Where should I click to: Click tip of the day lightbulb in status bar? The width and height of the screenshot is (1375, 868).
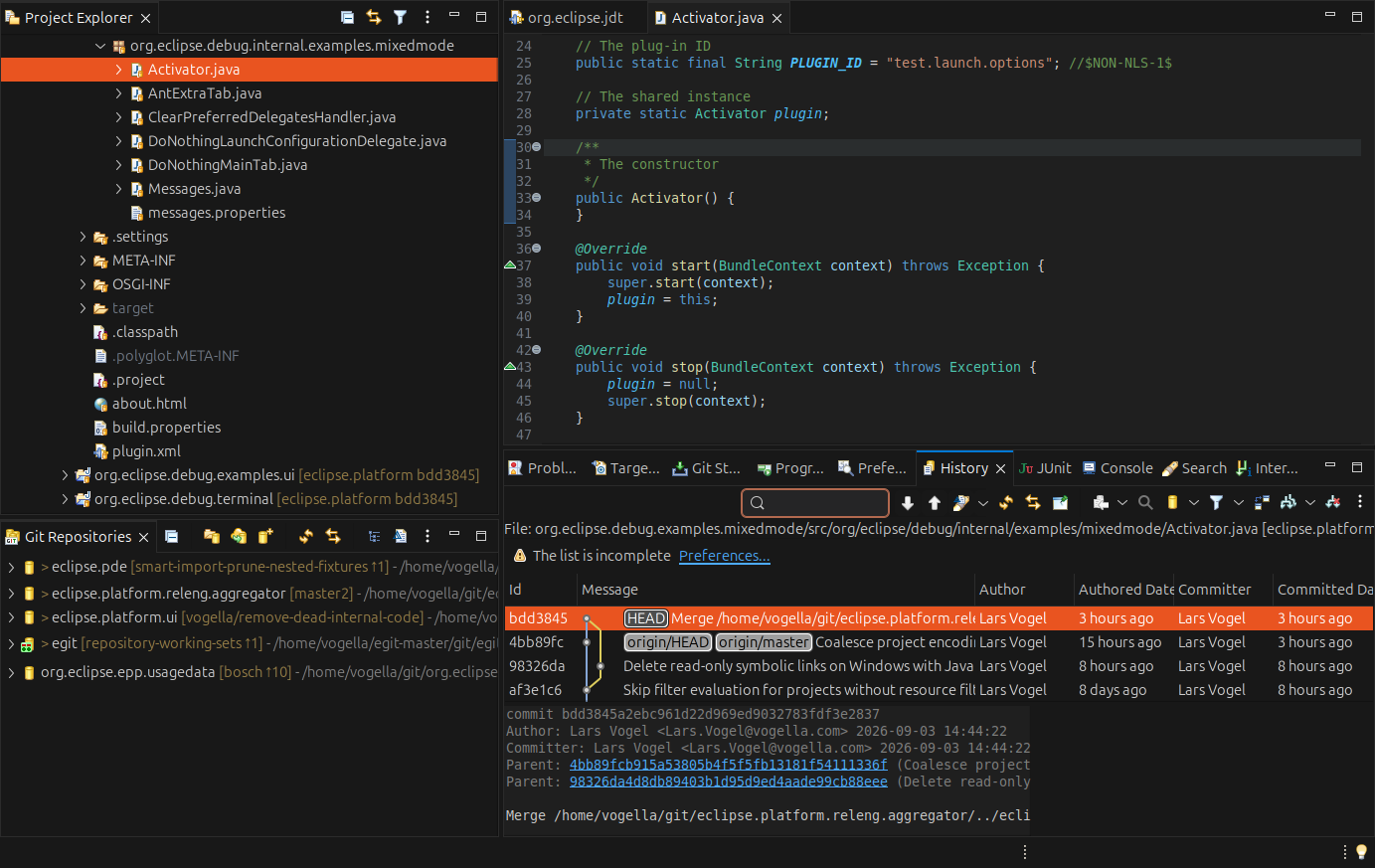click(1362, 852)
